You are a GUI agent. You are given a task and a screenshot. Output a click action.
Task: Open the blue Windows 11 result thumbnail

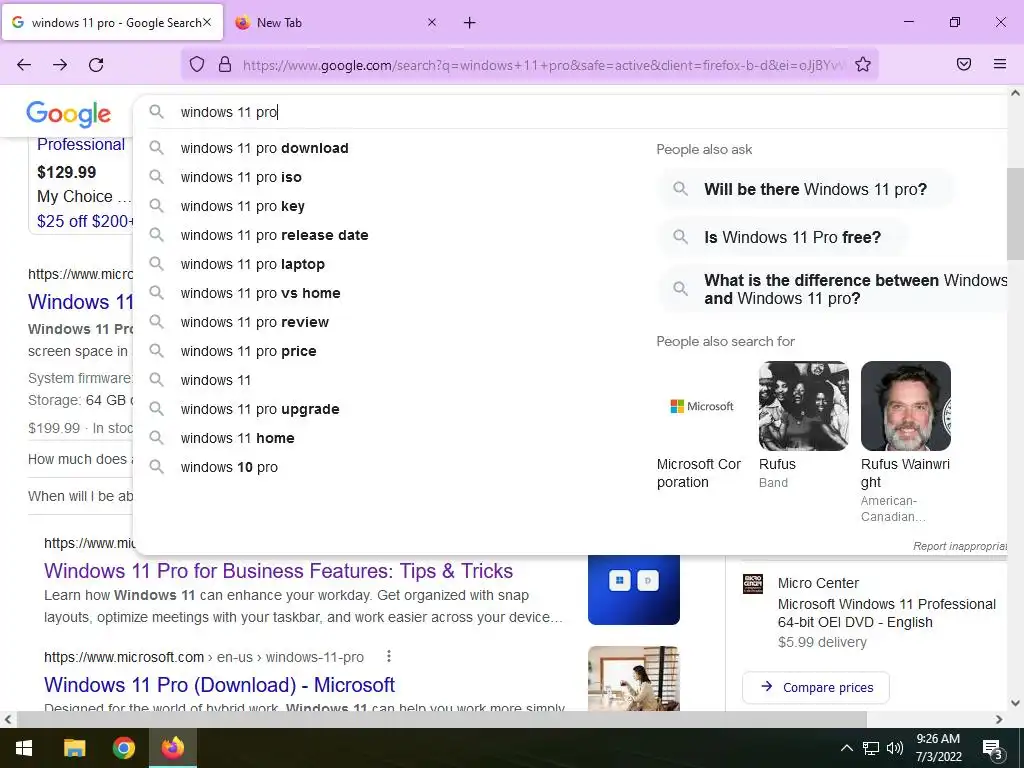[x=633, y=590]
